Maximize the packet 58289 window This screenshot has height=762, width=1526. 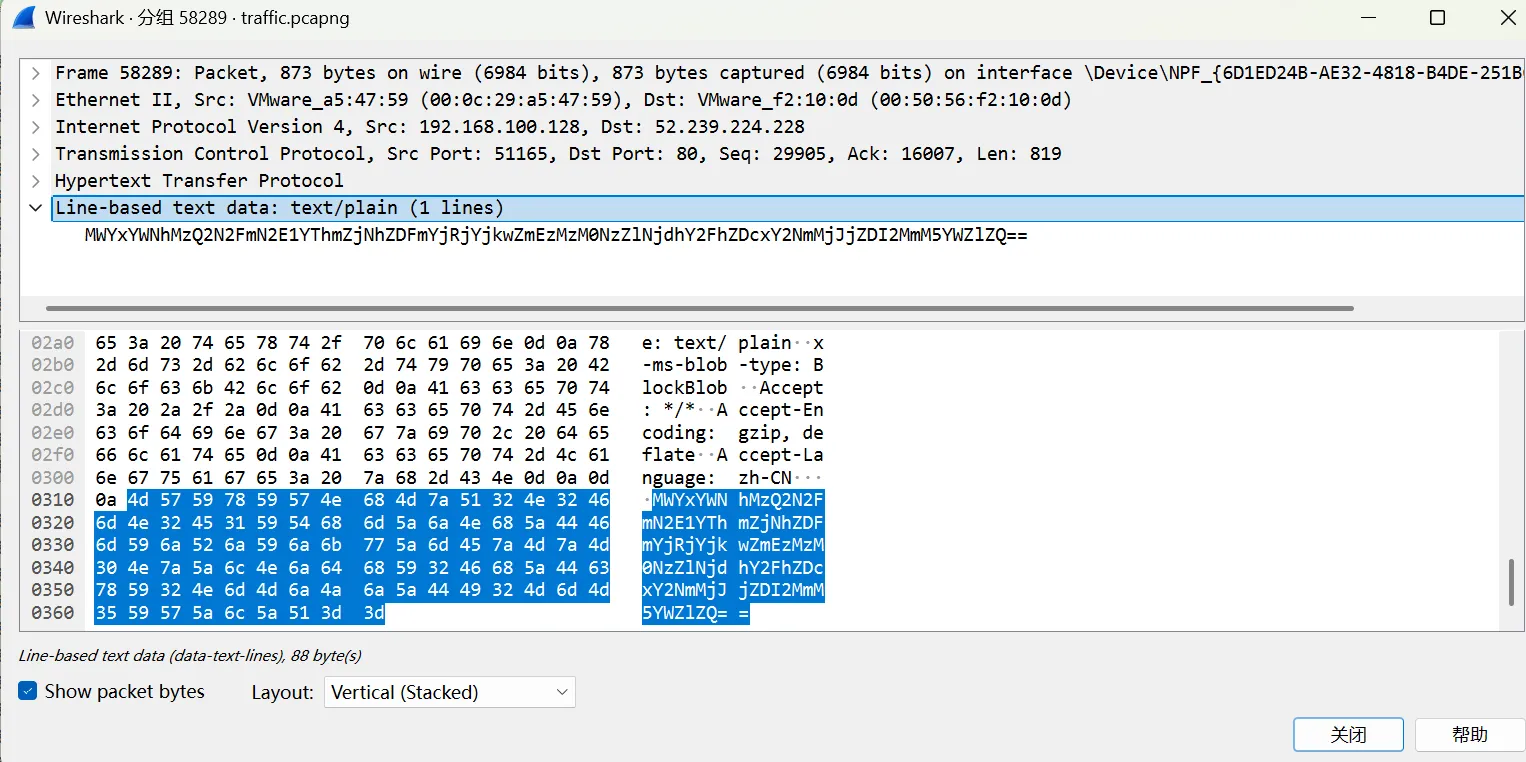click(1437, 18)
